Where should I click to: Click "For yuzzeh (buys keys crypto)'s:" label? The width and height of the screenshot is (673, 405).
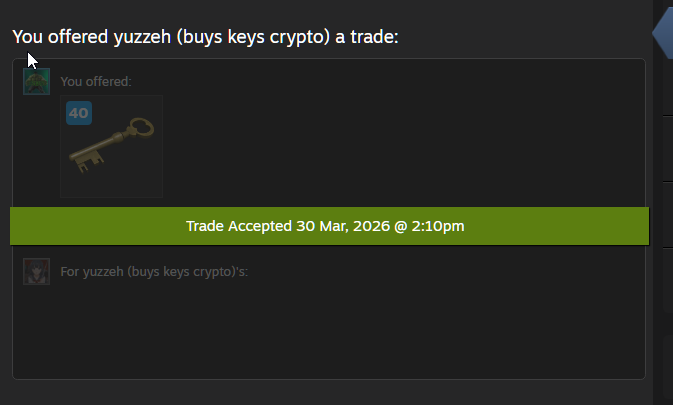point(154,272)
